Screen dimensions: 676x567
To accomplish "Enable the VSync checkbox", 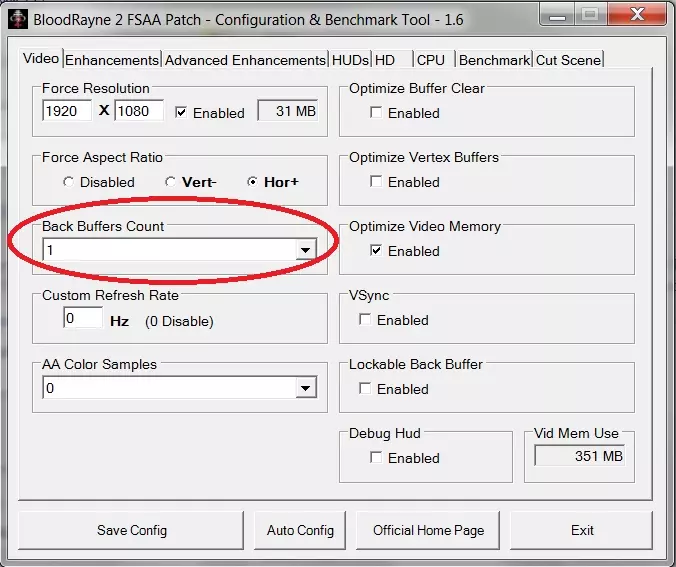I will point(365,320).
